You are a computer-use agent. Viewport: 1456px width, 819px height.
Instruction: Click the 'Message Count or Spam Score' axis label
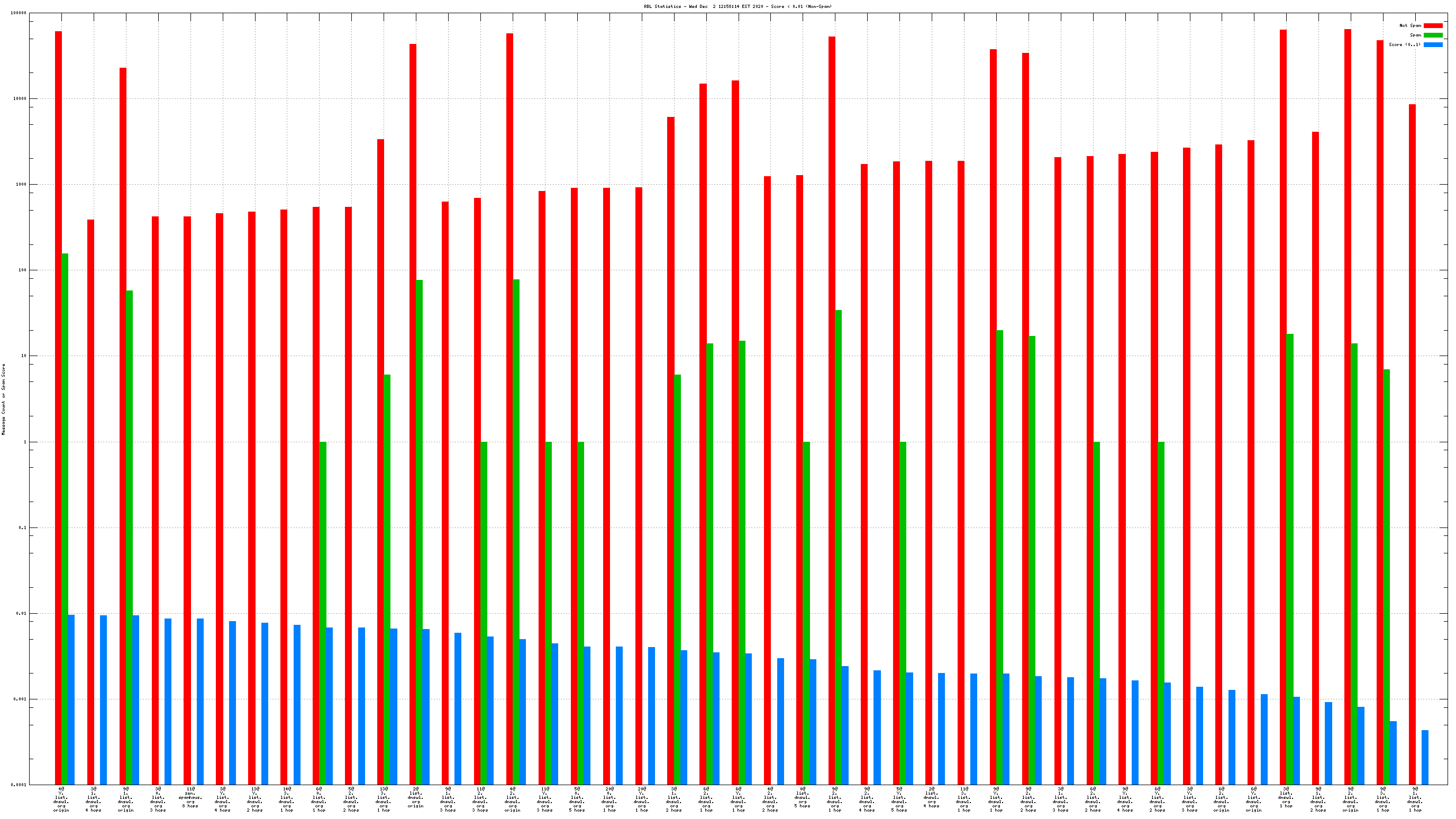3,399
